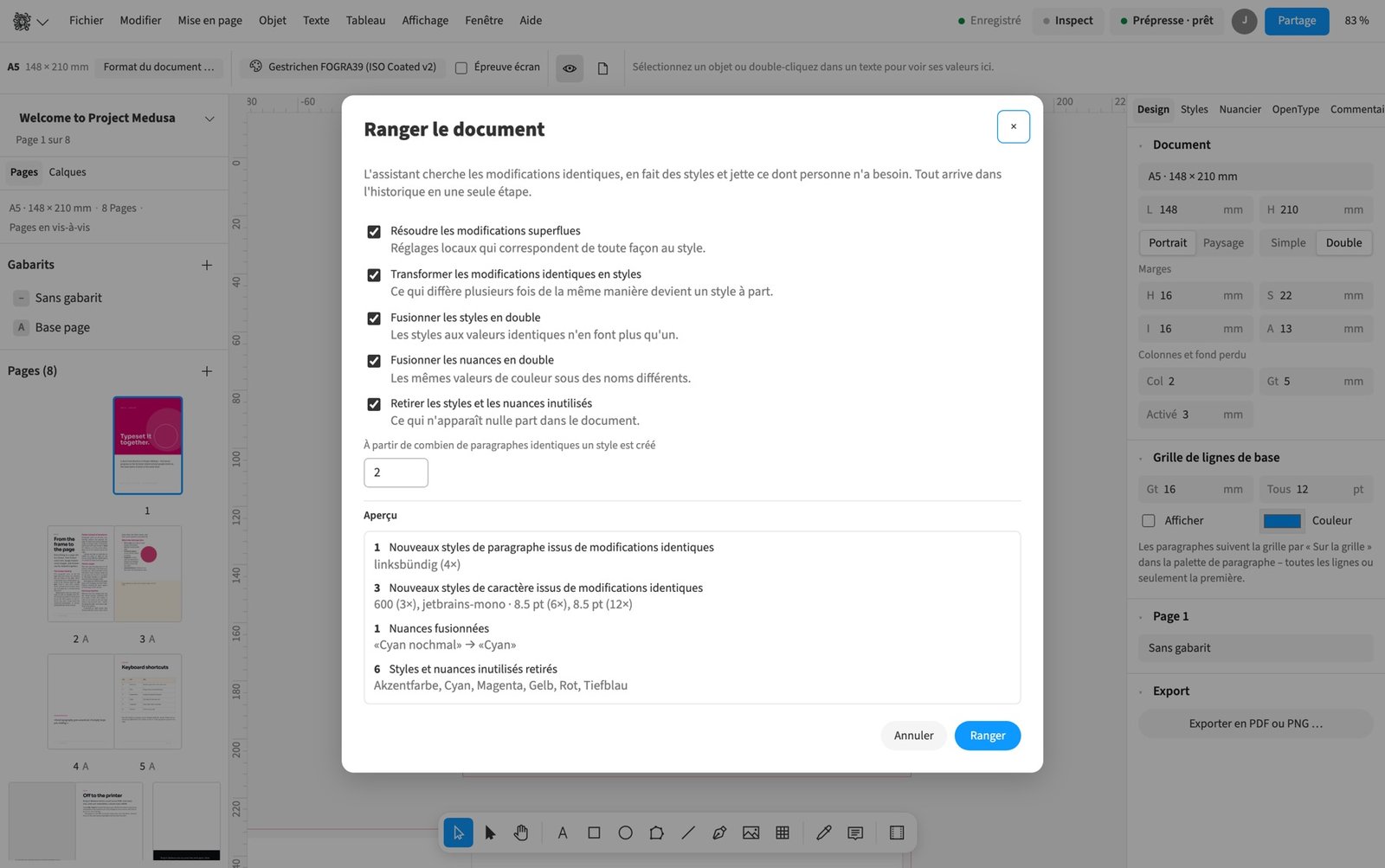
Task: Uncheck Résoudre les modifications superflues
Action: (374, 232)
